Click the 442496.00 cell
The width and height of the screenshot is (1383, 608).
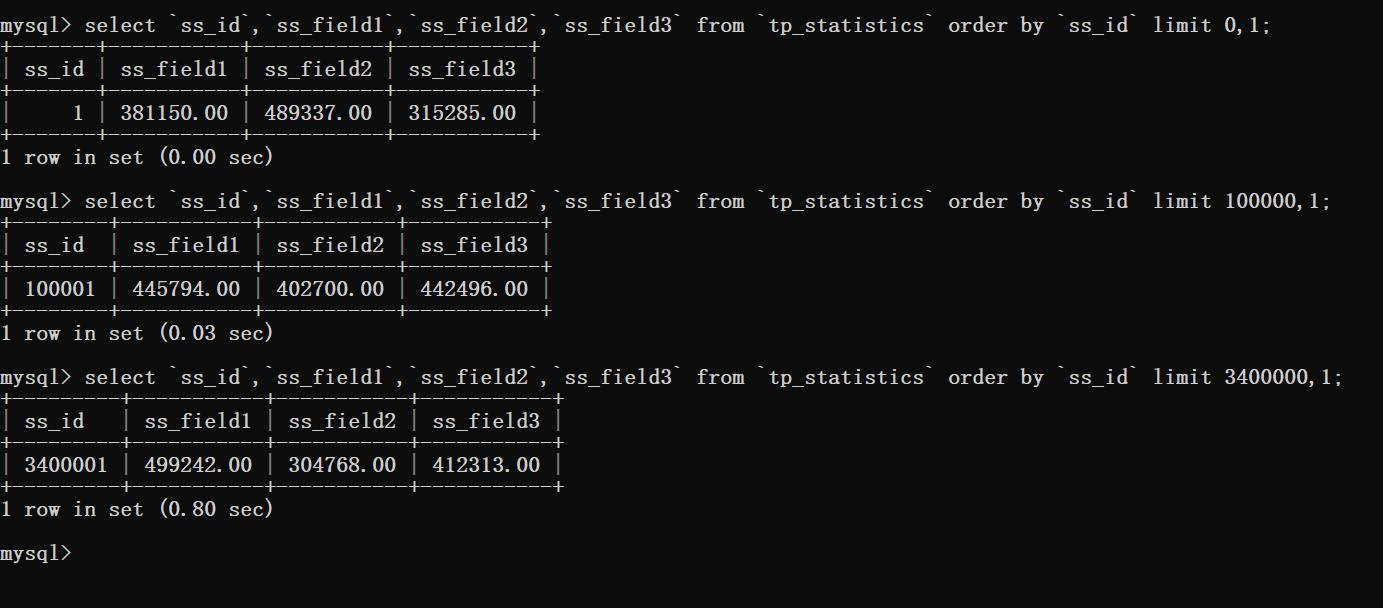pyautogui.click(x=474, y=289)
